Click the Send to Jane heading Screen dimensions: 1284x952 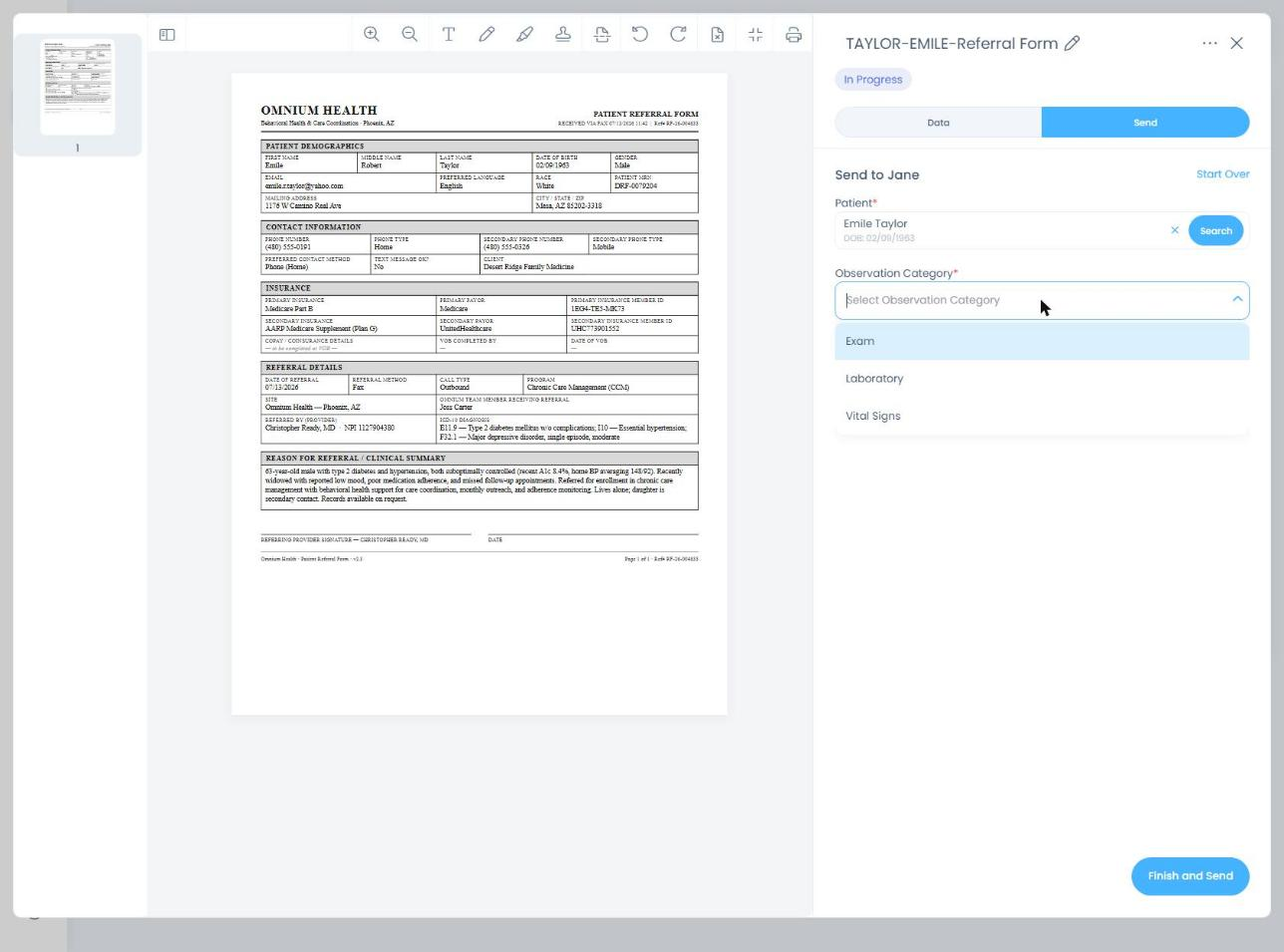[x=877, y=174]
